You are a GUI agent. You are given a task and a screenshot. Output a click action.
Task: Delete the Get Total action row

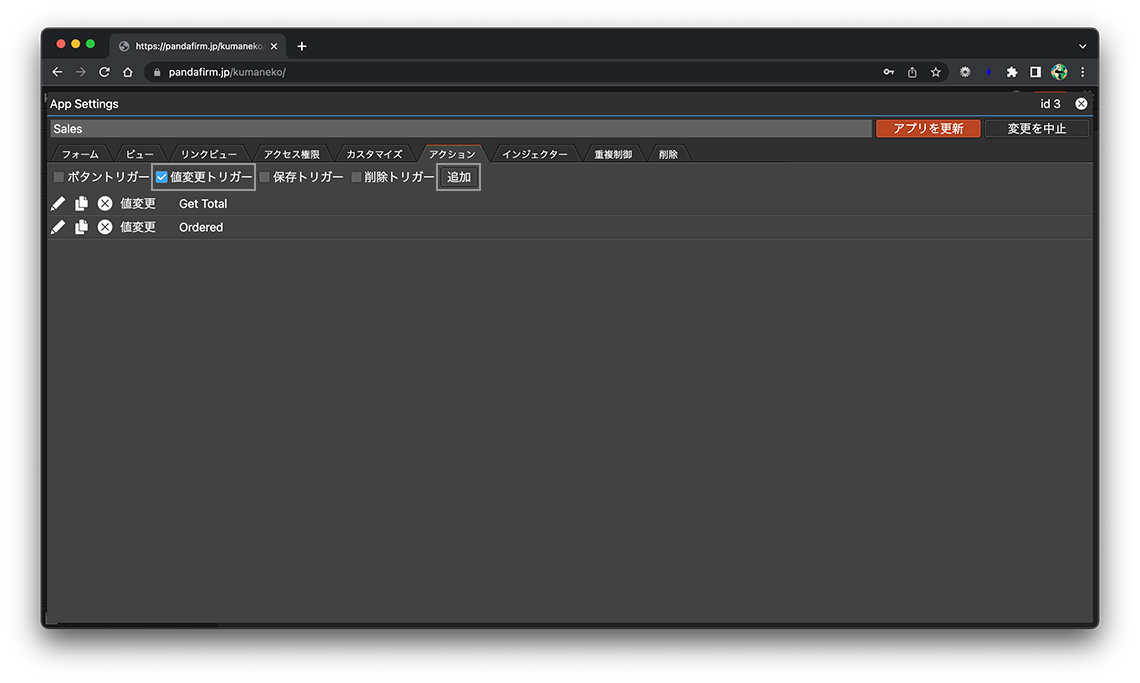click(105, 204)
